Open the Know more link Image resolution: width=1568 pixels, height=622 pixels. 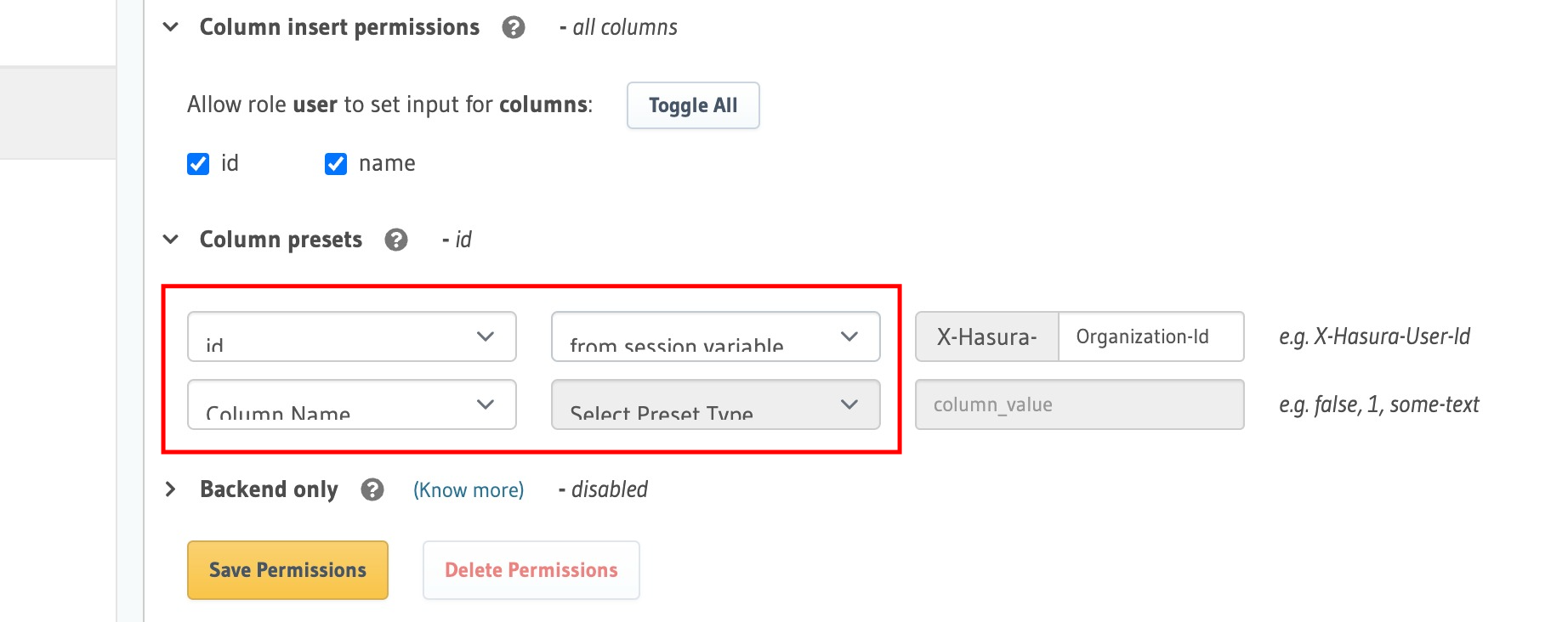pyautogui.click(x=468, y=489)
